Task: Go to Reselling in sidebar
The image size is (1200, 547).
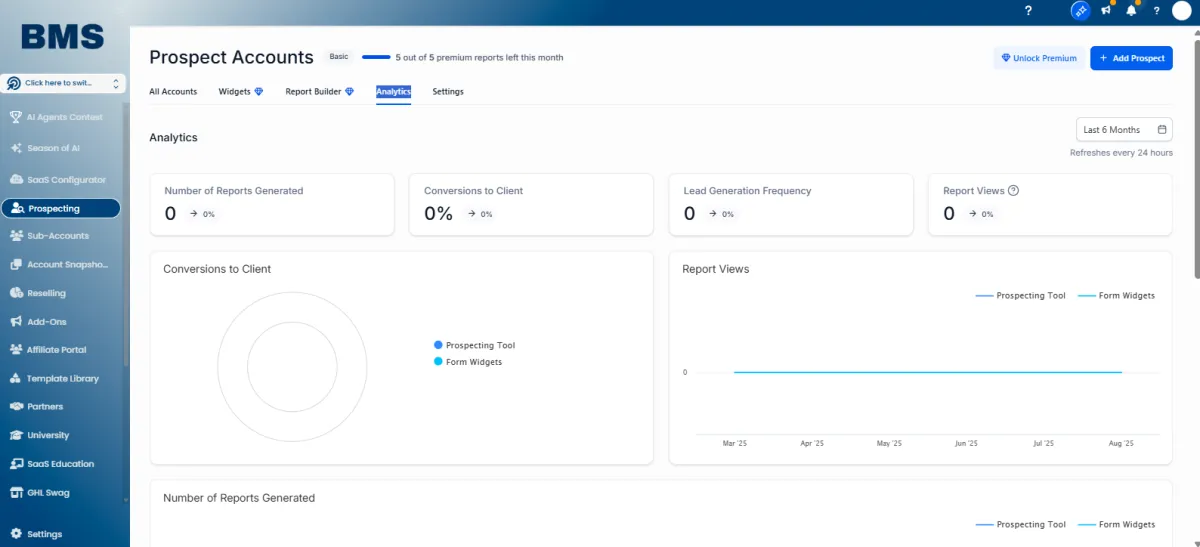Action: (46, 294)
